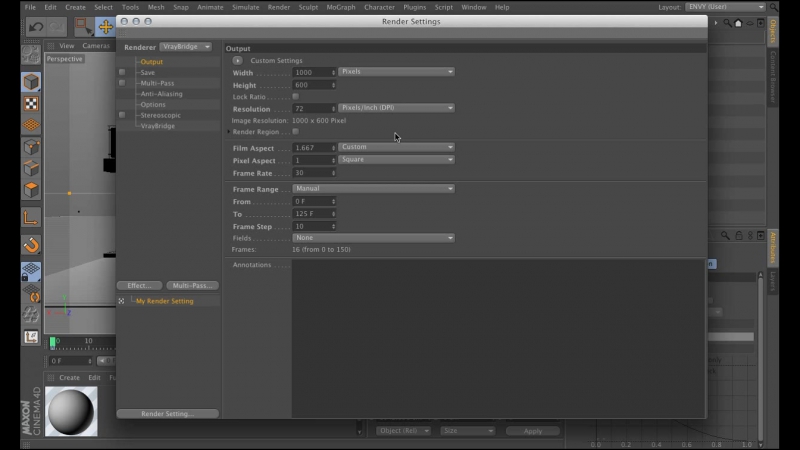Switch to the Objects side tab
Viewport: 800px width, 450px height.
tap(773, 31)
